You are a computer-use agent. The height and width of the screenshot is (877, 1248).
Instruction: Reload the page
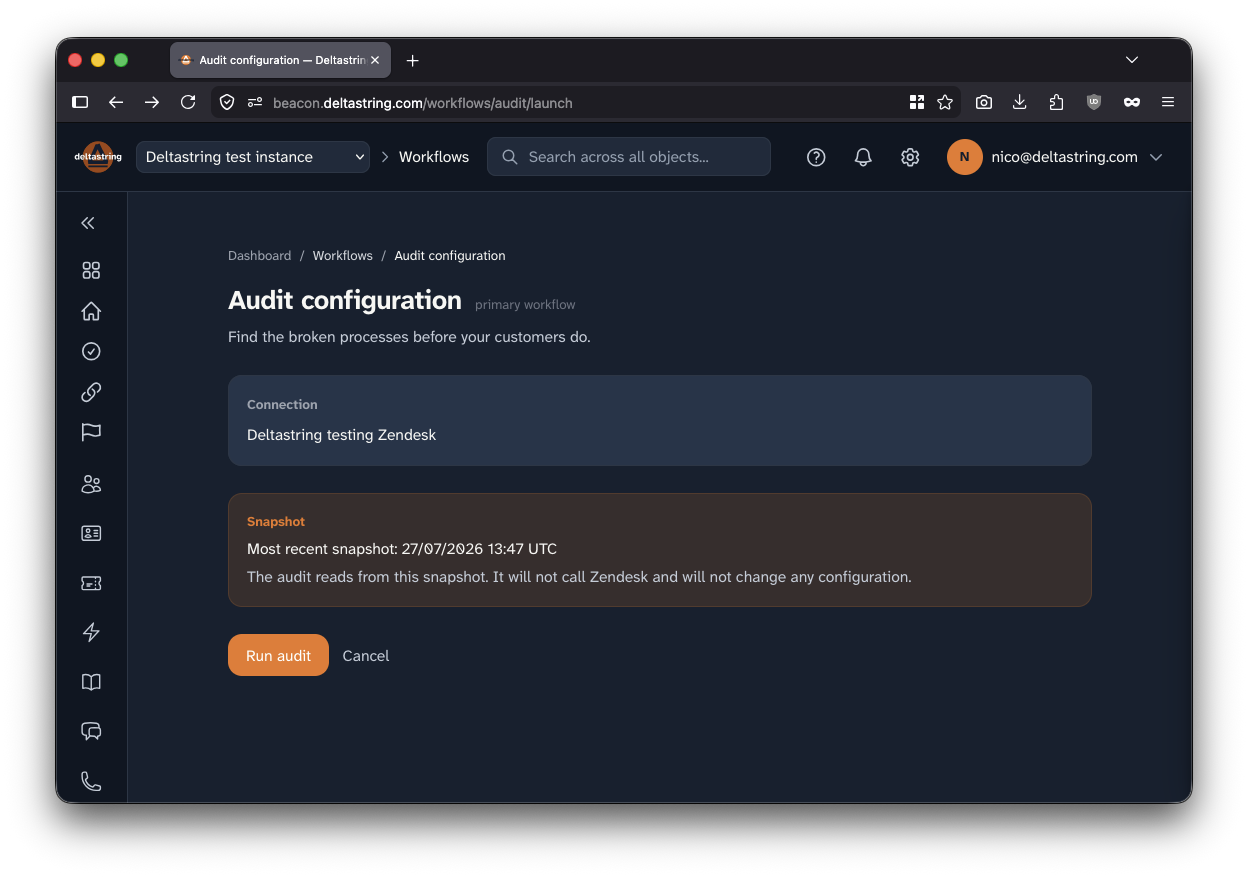point(188,102)
